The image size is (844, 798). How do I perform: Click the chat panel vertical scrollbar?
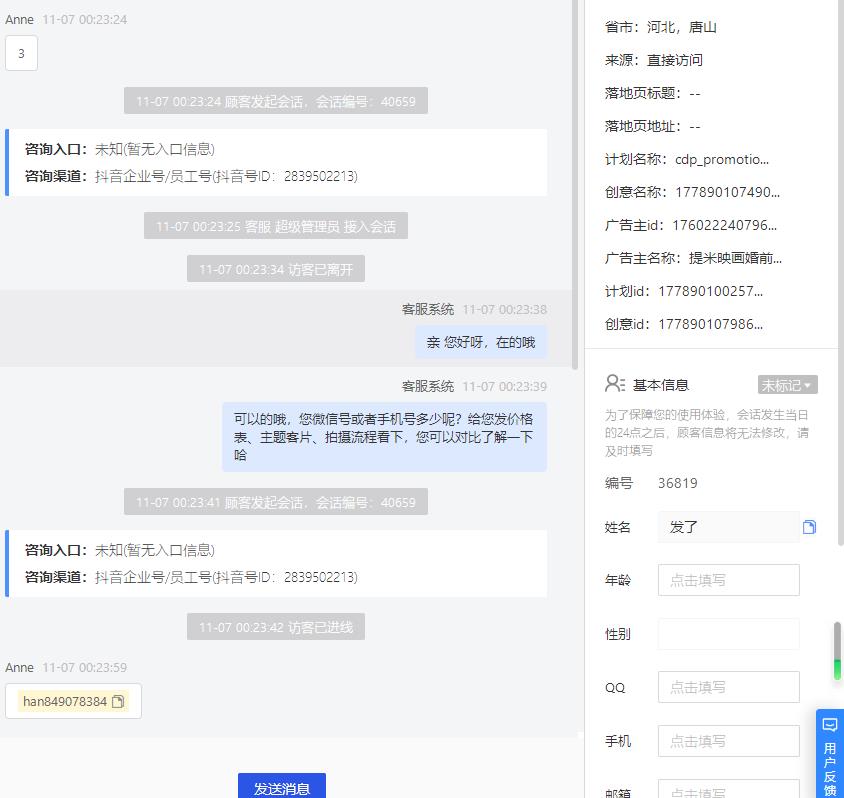(x=575, y=185)
